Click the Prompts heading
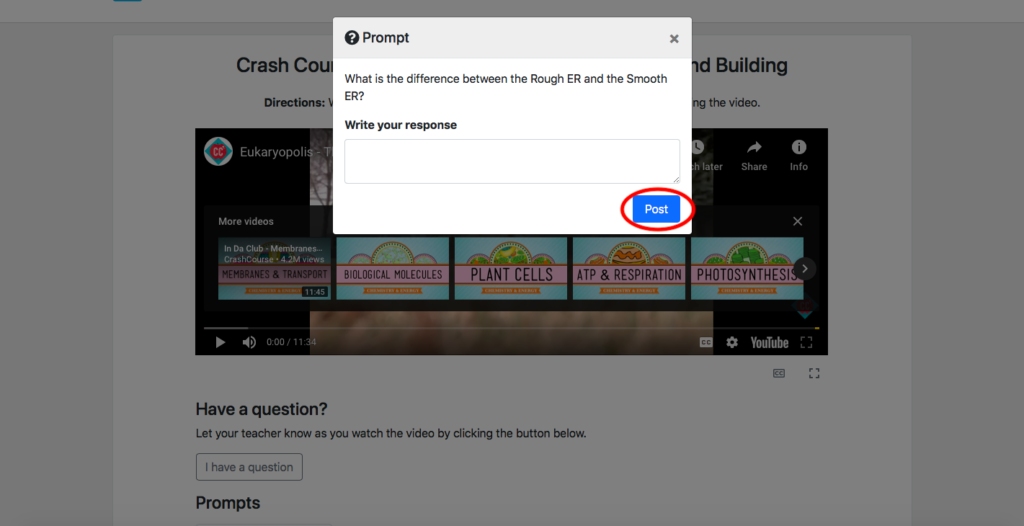1024x526 pixels. point(228,502)
